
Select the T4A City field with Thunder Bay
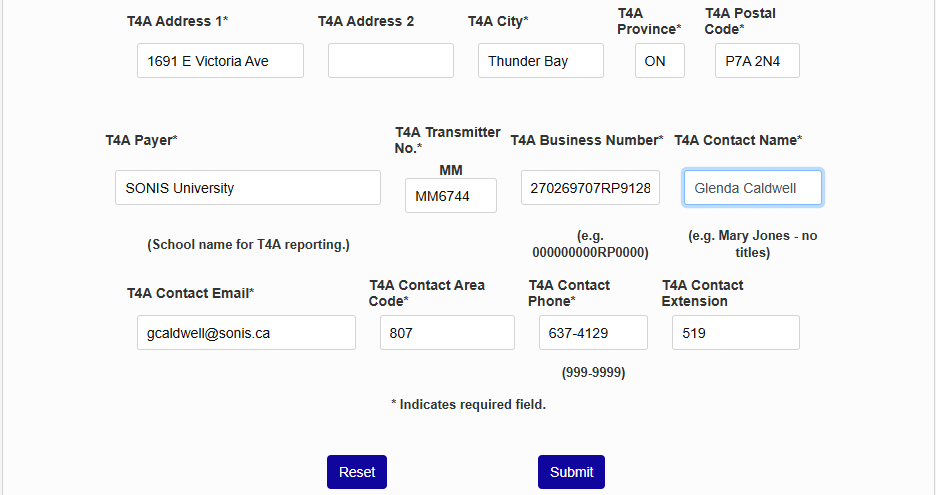pyautogui.click(x=540, y=61)
